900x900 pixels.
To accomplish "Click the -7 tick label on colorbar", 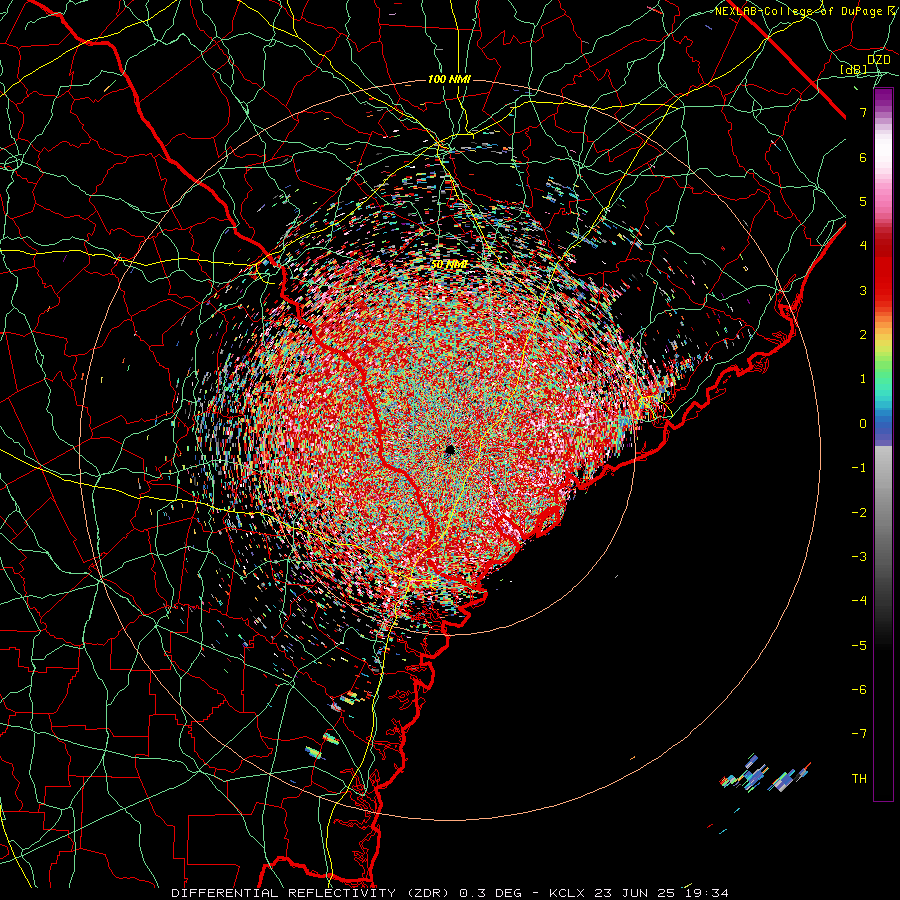I will (859, 734).
